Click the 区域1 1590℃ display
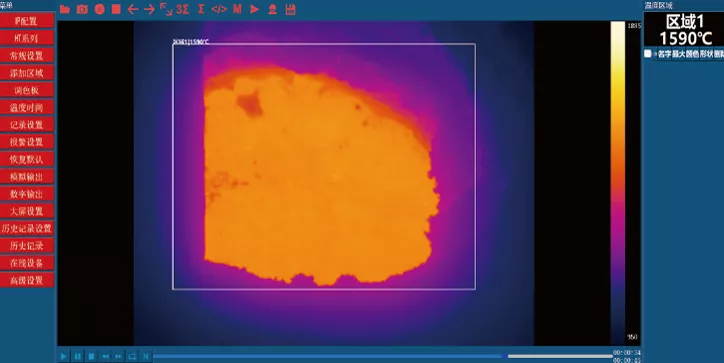Viewport: 724px width, 363px height. pos(685,30)
